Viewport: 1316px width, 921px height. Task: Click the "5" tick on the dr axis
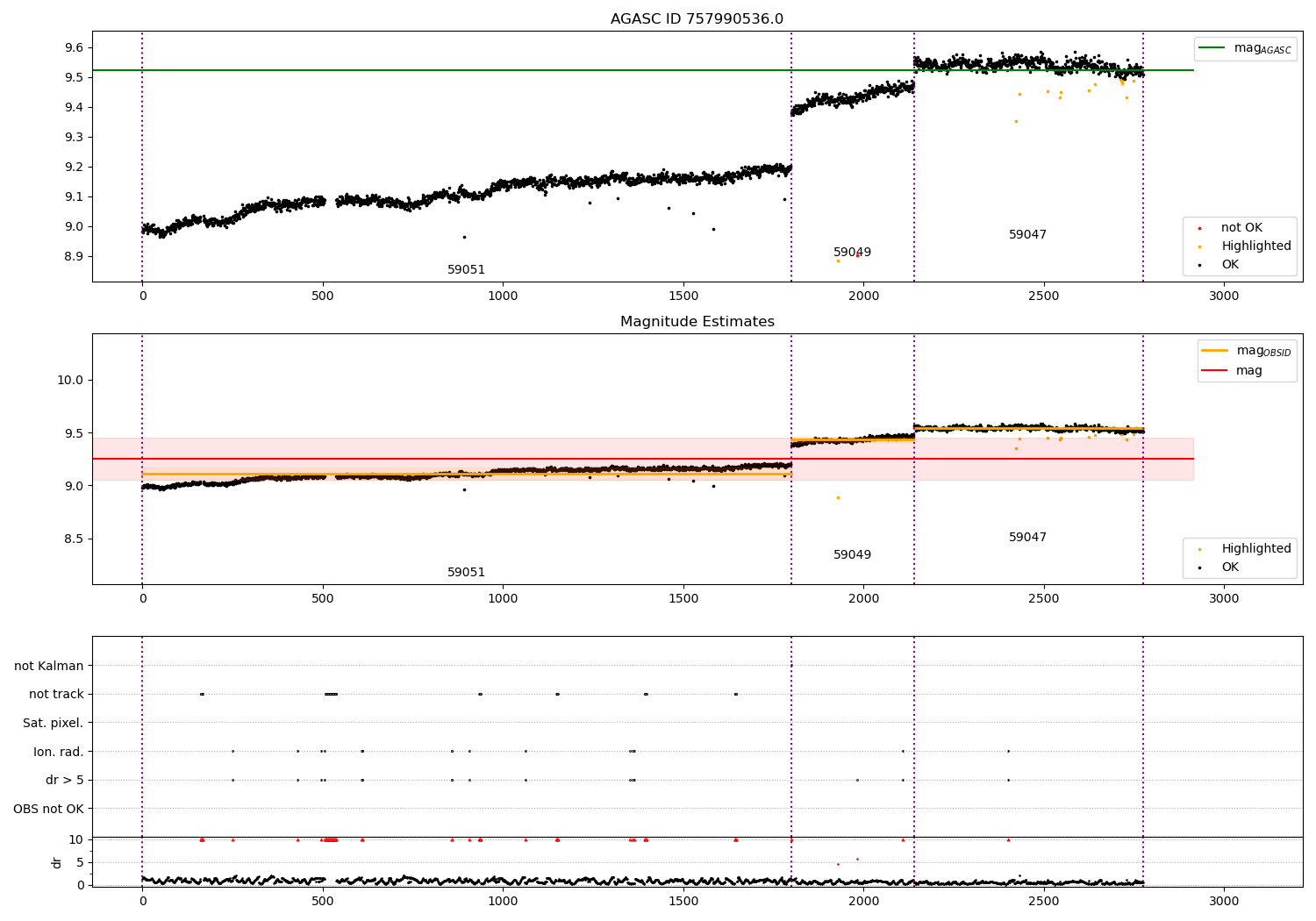(81, 863)
